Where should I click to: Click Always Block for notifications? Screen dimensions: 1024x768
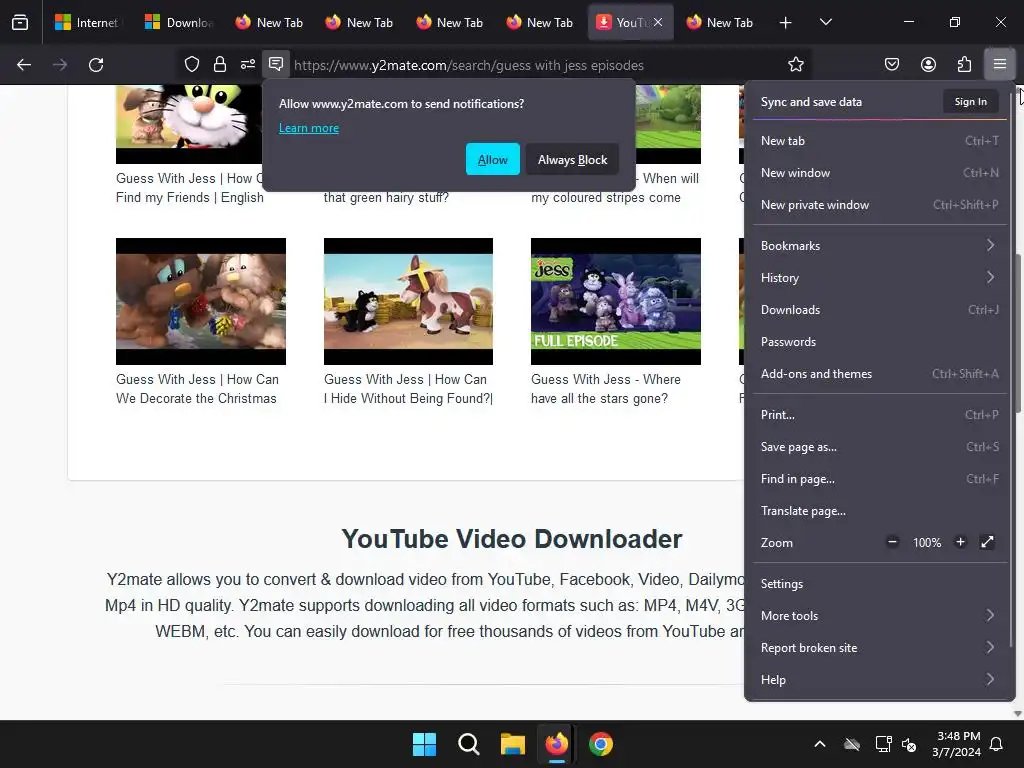(572, 159)
